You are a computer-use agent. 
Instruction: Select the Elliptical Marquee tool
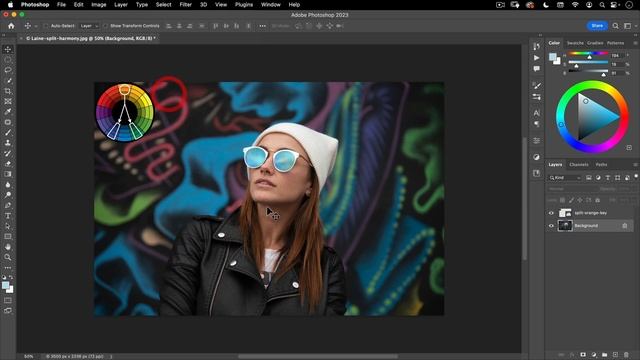coord(8,60)
